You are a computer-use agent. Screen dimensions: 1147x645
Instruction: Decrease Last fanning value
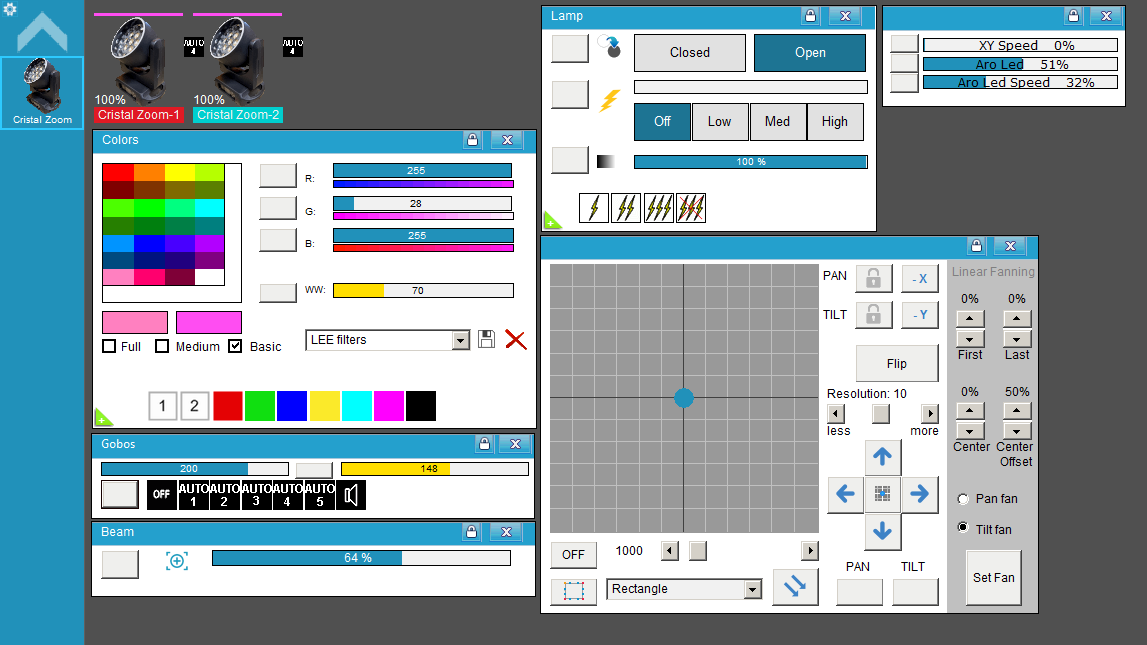pos(1017,339)
